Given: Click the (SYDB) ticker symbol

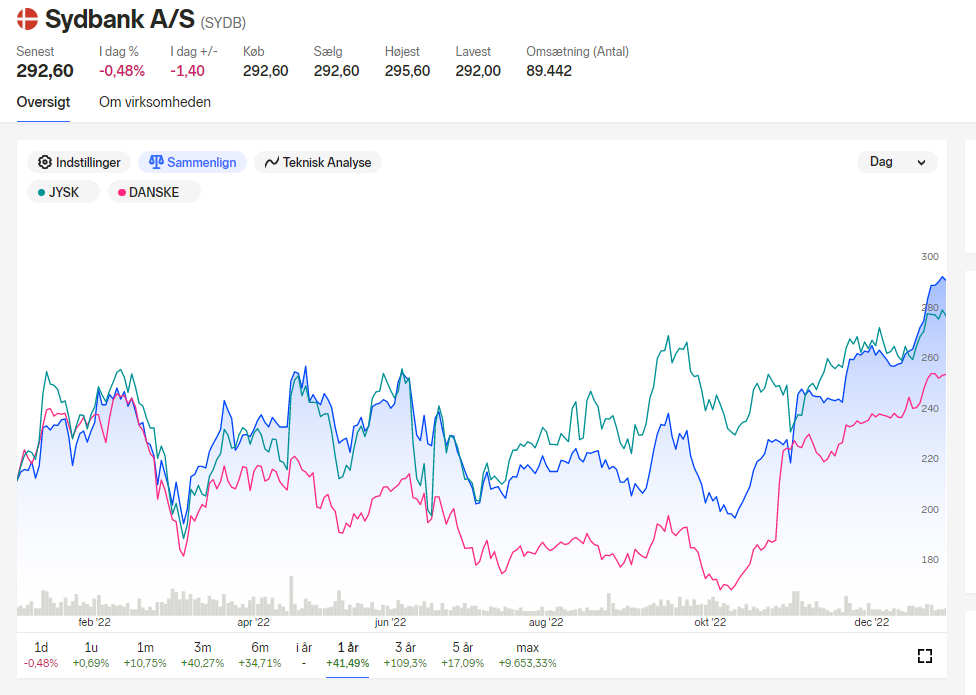Looking at the screenshot, I should [223, 23].
